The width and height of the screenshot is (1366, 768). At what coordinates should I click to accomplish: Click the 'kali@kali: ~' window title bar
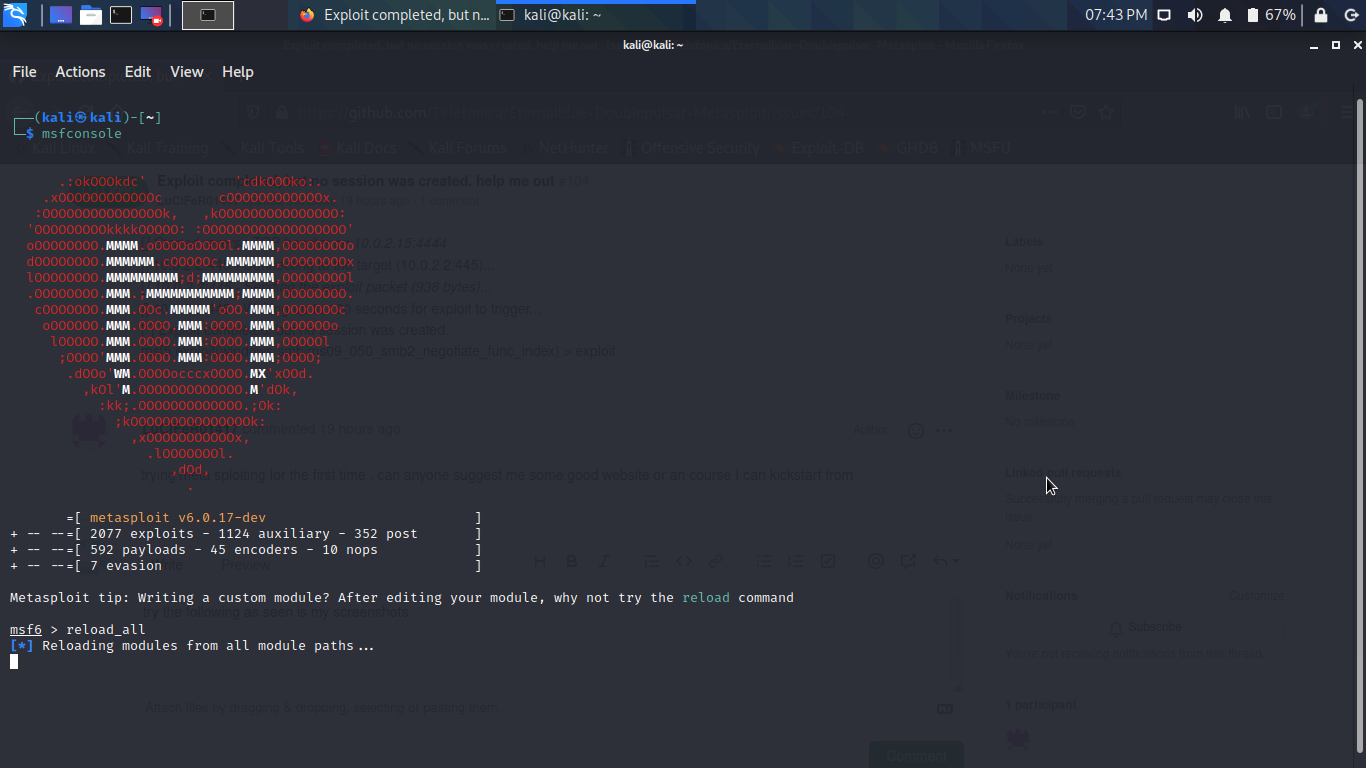[x=653, y=45]
